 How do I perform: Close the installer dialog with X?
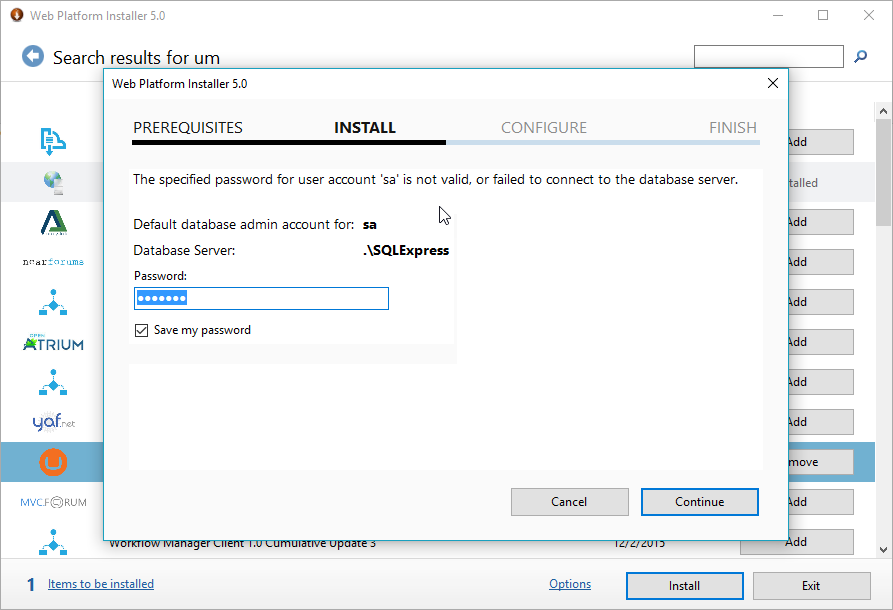(772, 84)
